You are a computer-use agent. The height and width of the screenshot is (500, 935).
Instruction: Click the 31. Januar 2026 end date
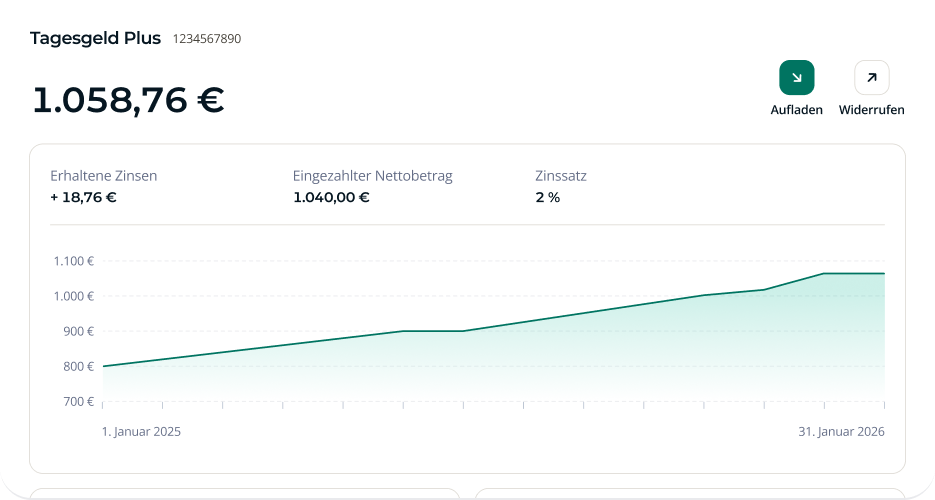[x=843, y=432]
